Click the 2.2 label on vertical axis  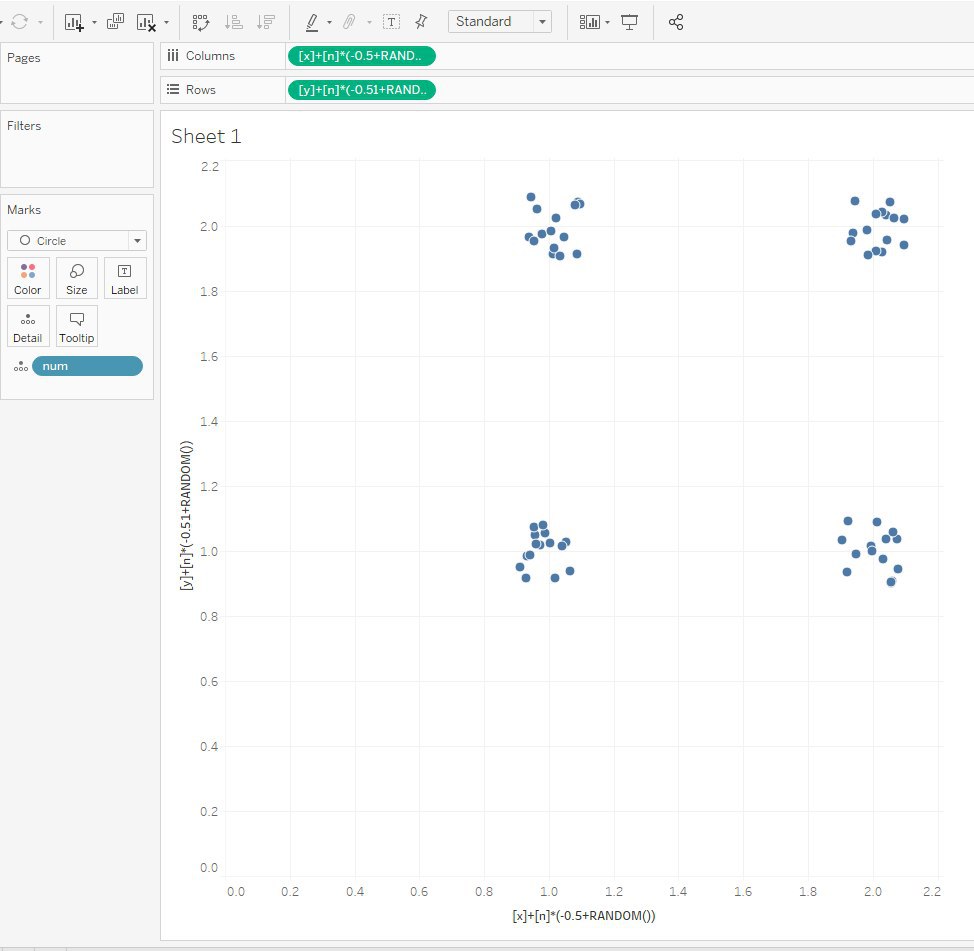click(x=210, y=166)
